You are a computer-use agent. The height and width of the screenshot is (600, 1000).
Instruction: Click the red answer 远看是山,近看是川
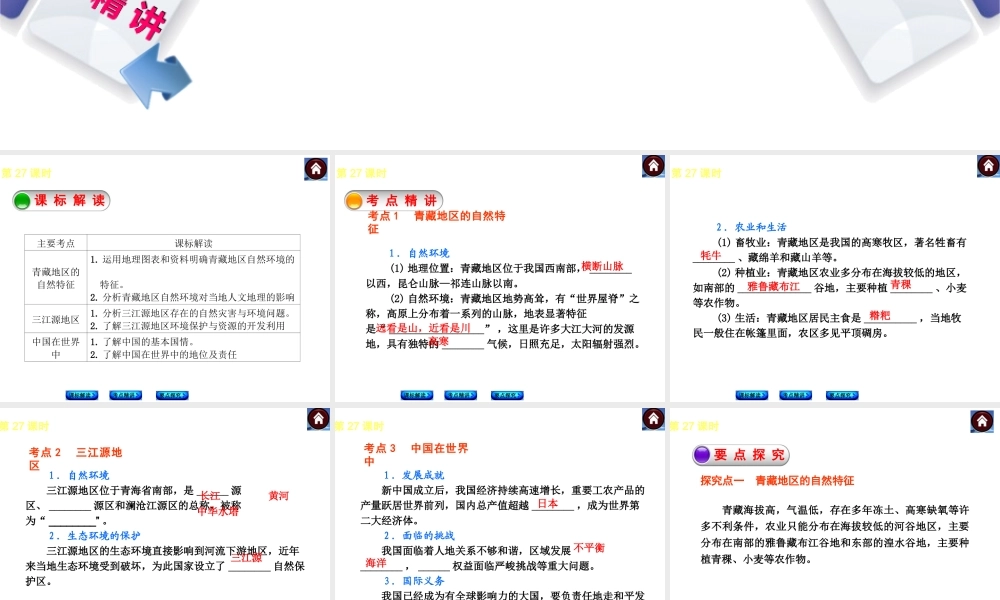click(x=423, y=328)
